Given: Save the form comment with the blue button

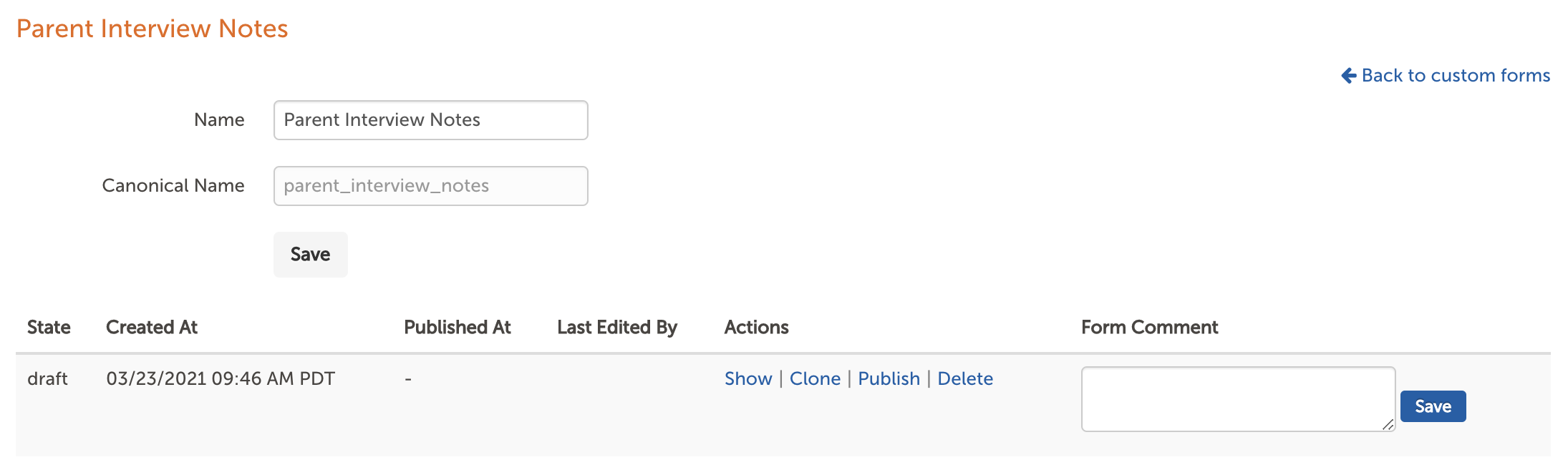Looking at the screenshot, I should pyautogui.click(x=1433, y=406).
